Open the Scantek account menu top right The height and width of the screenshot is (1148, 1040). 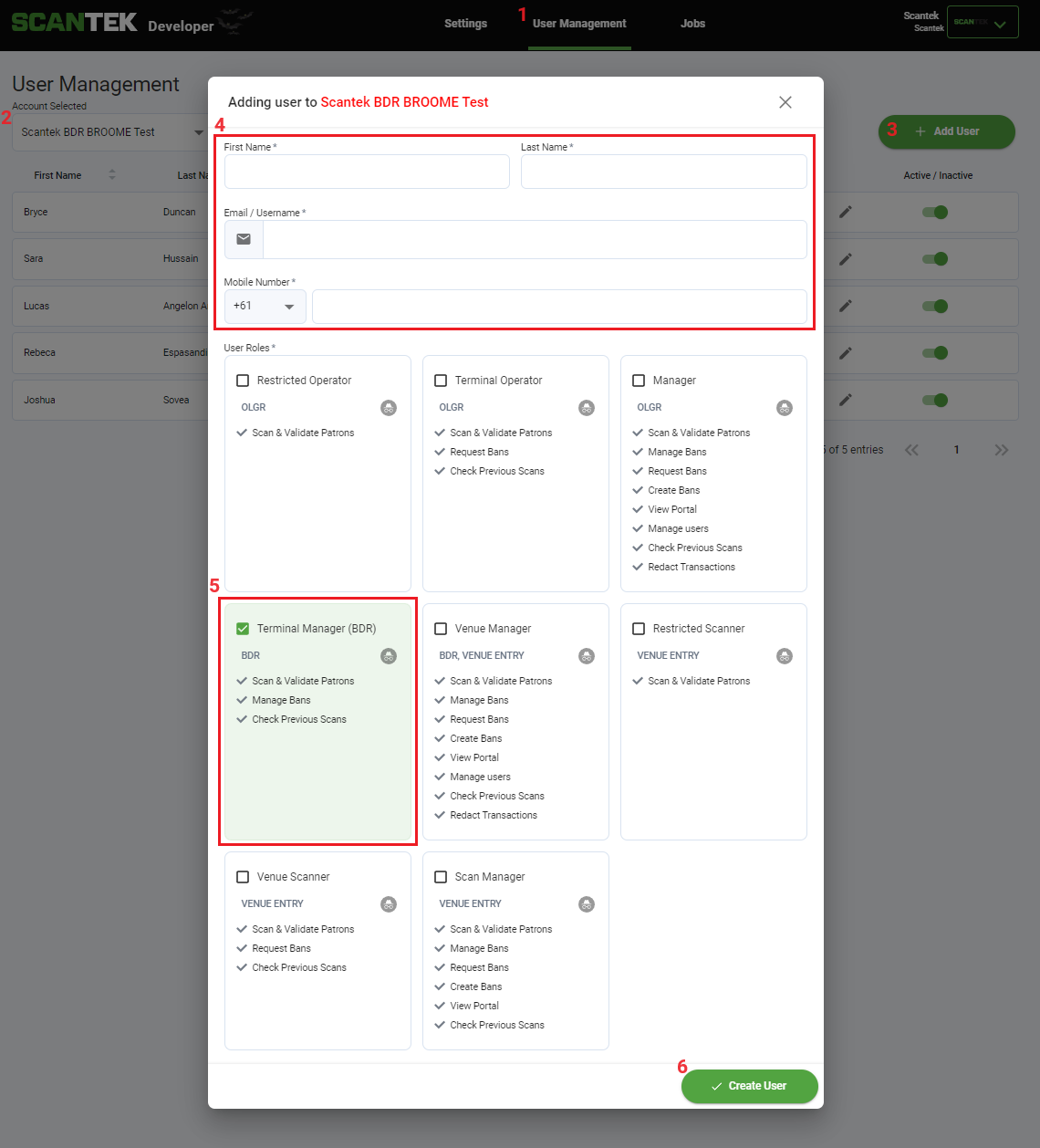coord(983,22)
